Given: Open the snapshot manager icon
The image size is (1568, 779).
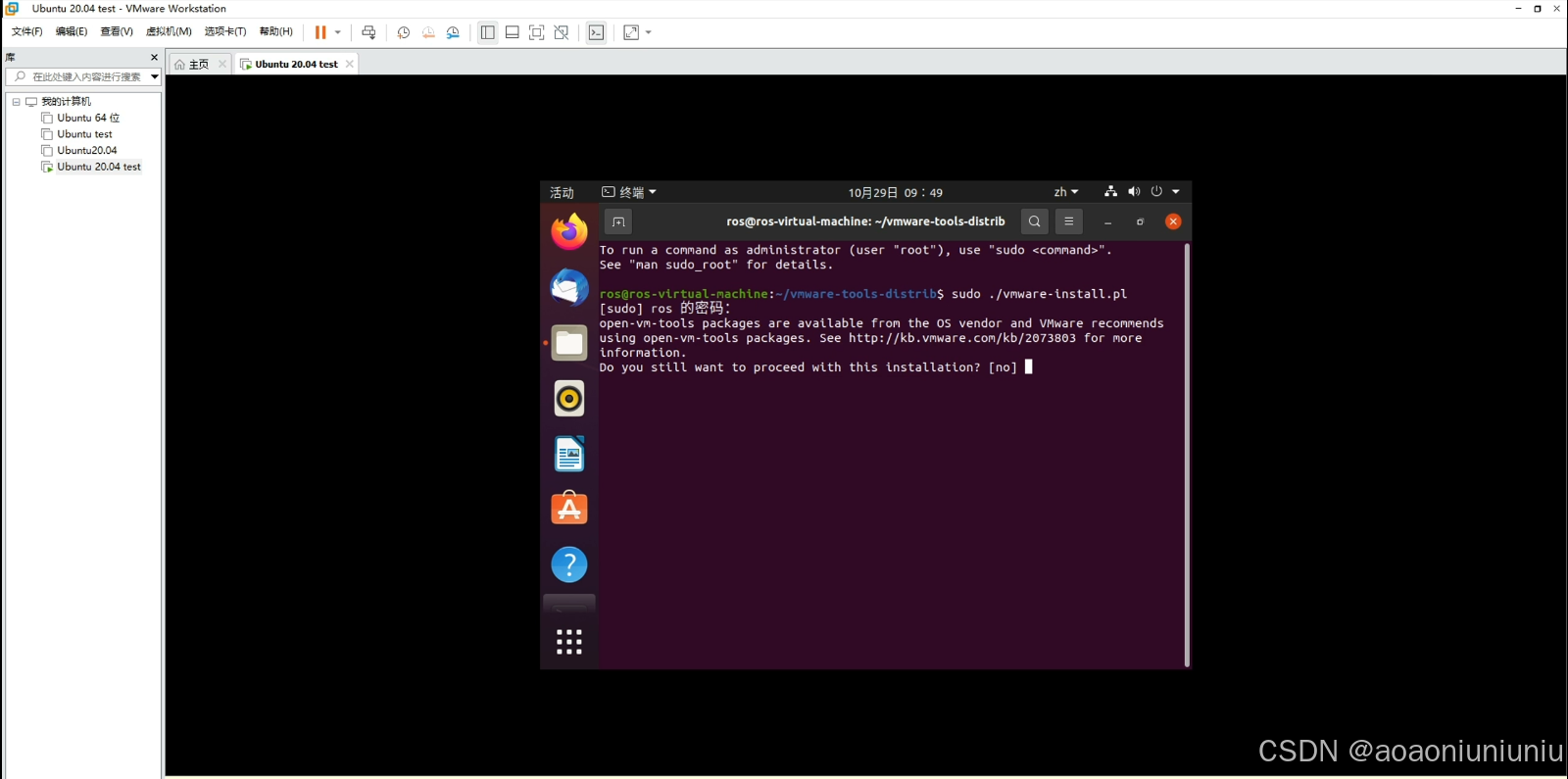Looking at the screenshot, I should click(454, 32).
